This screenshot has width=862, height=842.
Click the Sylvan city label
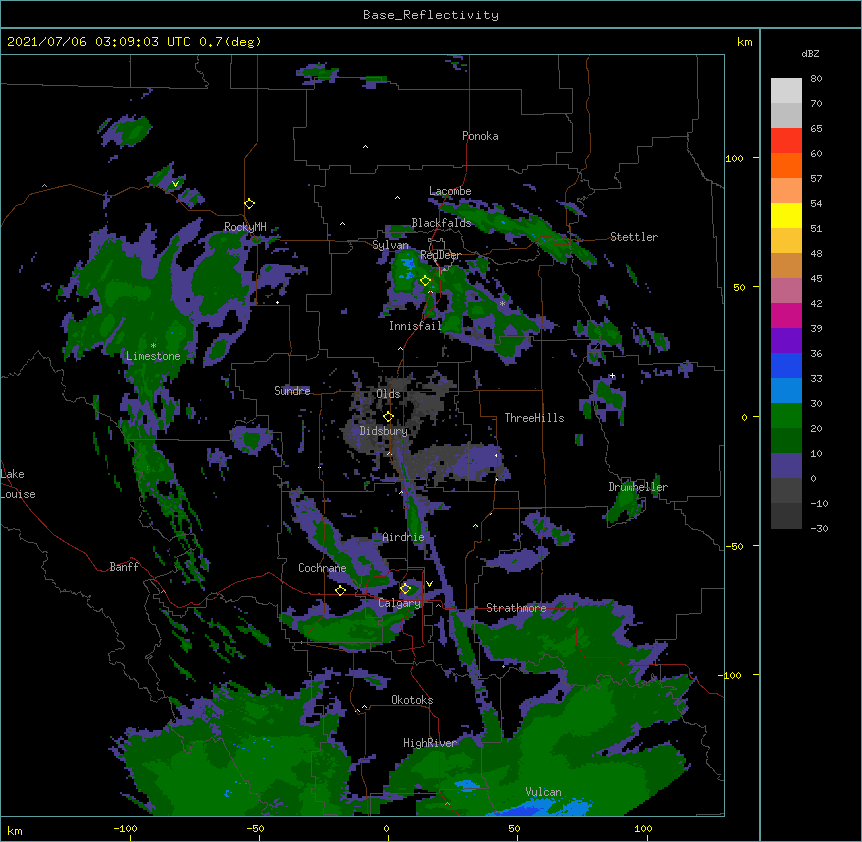pos(390,245)
